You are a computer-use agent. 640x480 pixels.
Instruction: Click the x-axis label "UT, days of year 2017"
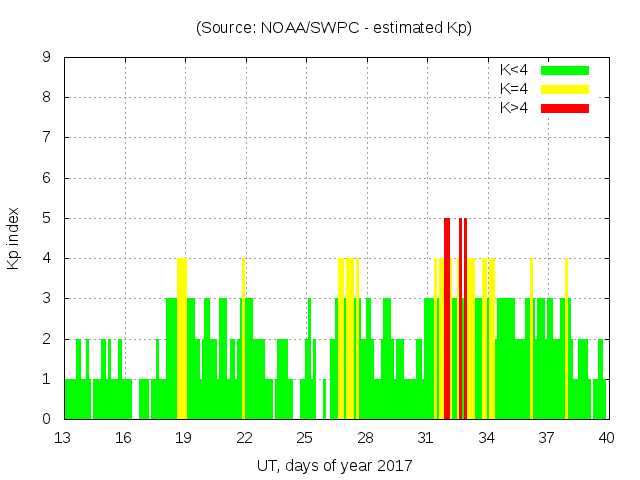coord(334,465)
